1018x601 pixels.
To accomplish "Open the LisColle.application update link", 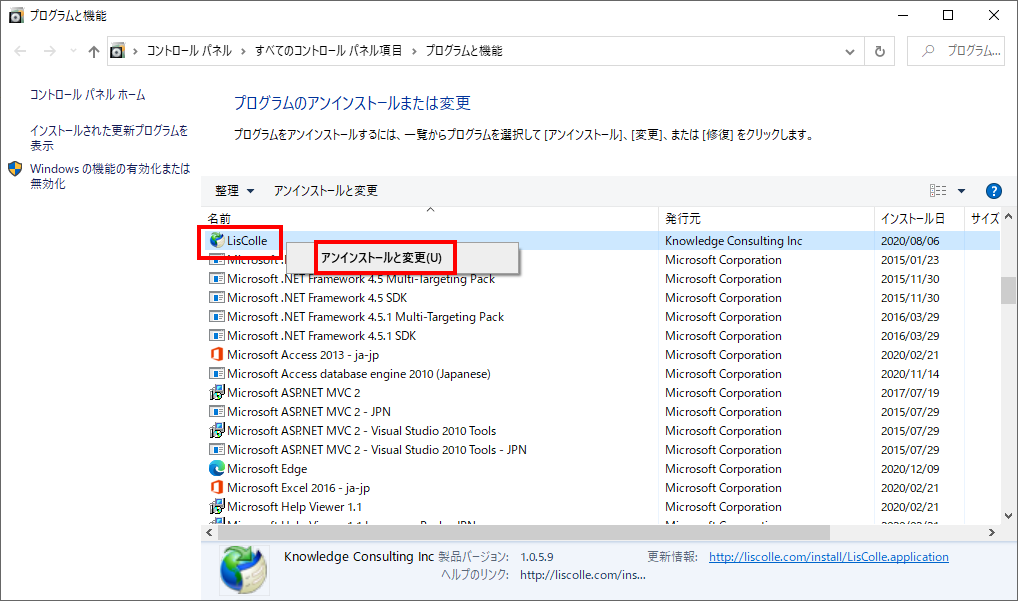I will (x=828, y=557).
